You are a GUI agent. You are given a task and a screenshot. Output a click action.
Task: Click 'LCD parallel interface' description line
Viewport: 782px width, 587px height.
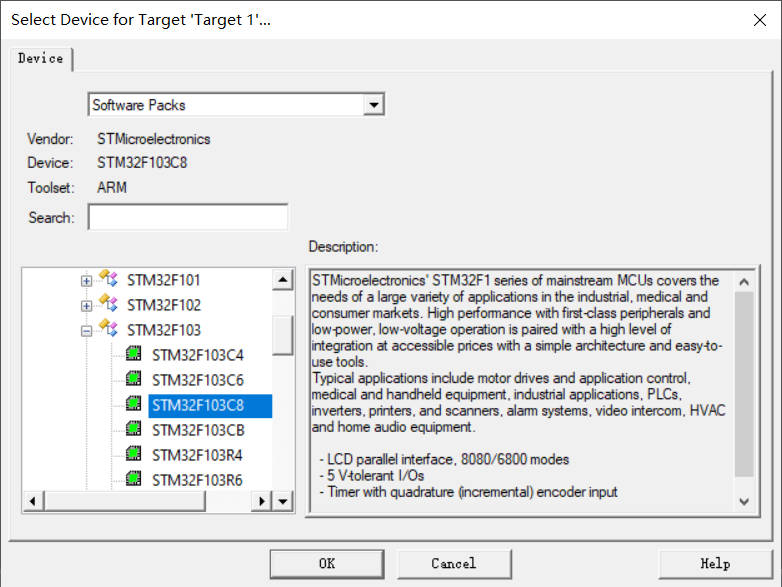point(444,459)
